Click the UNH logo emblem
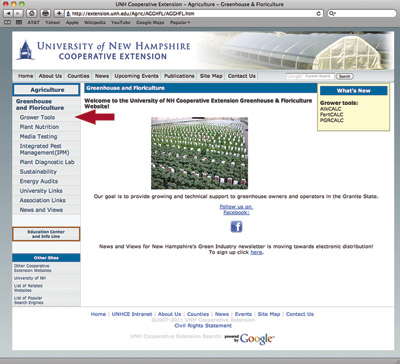The height and width of the screenshot is (364, 400). point(25,50)
